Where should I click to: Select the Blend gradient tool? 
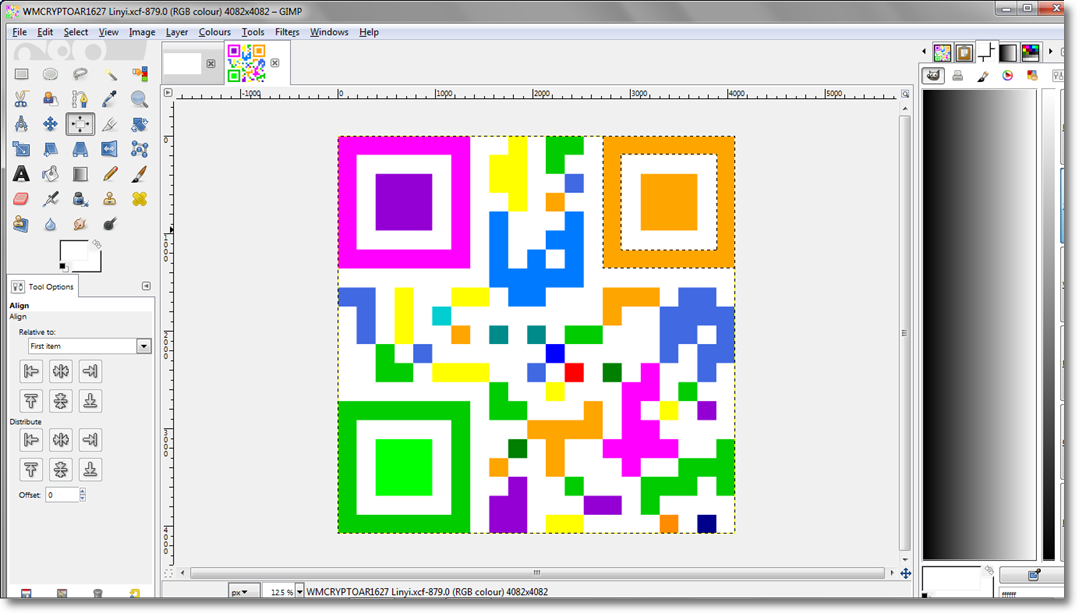click(x=80, y=174)
